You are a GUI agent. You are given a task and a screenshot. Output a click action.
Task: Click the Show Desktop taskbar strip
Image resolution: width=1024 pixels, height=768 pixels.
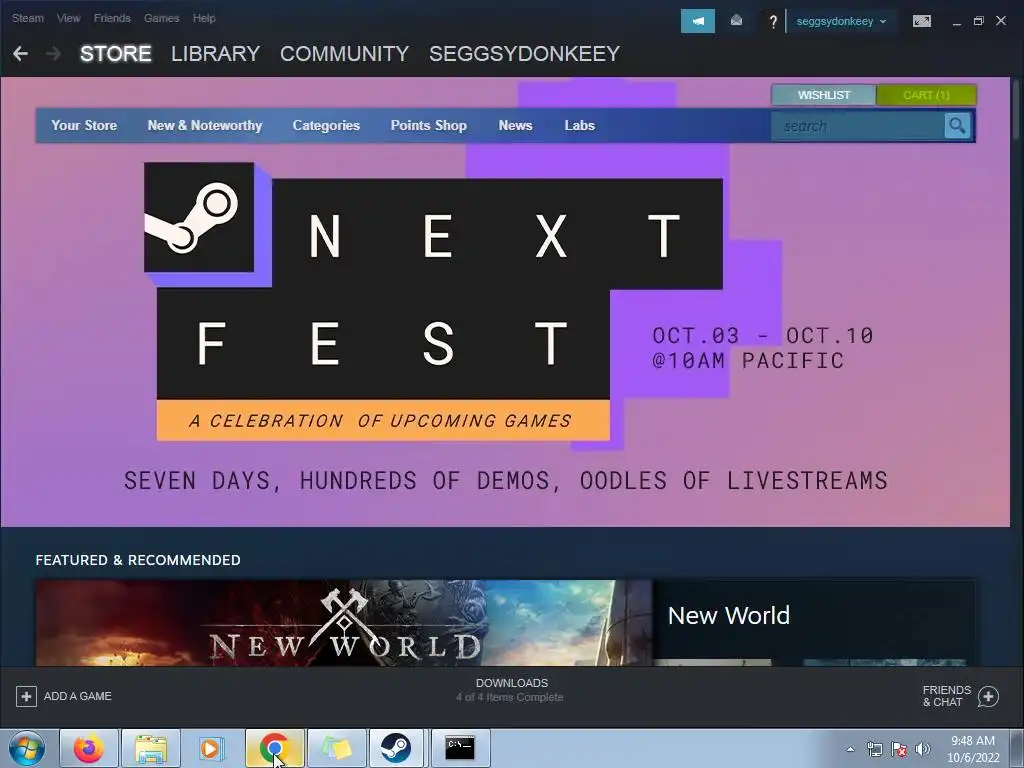click(1017, 748)
